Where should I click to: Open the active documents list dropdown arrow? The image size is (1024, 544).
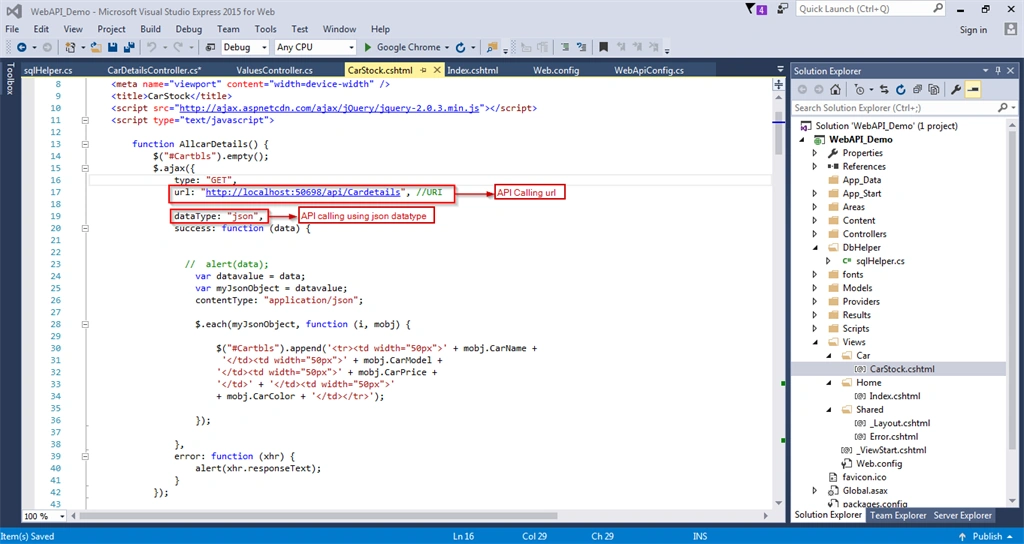coord(780,70)
